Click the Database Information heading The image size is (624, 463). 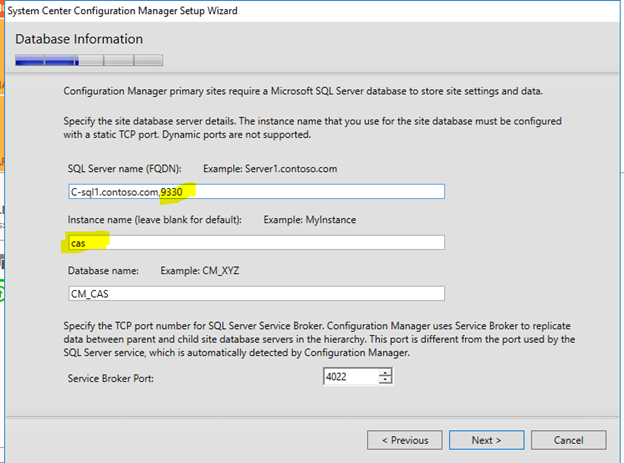click(x=79, y=39)
